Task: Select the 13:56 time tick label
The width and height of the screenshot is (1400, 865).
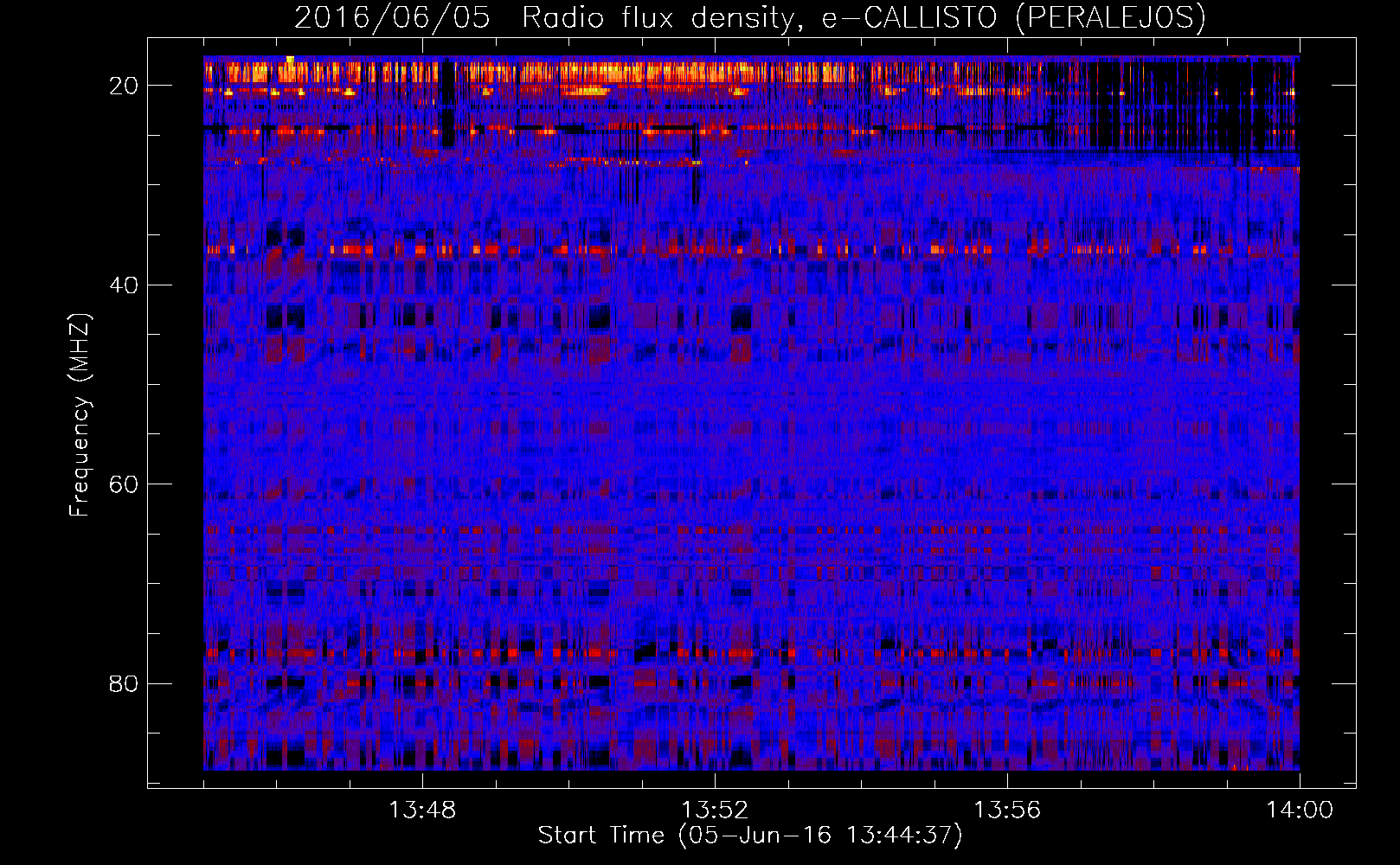Action: (1007, 811)
